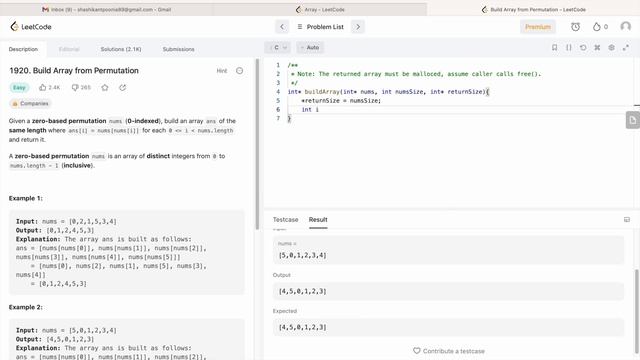Click the format code braces icon
Image resolution: width=640 pixels, height=360 pixels.
click(x=569, y=48)
